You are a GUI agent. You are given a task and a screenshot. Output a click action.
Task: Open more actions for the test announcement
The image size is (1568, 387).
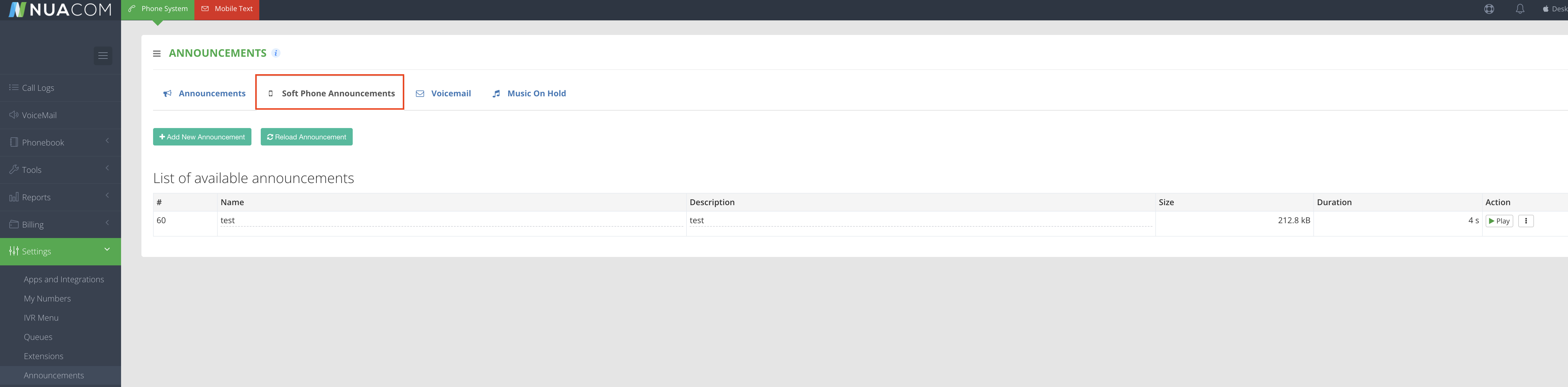tap(1526, 221)
